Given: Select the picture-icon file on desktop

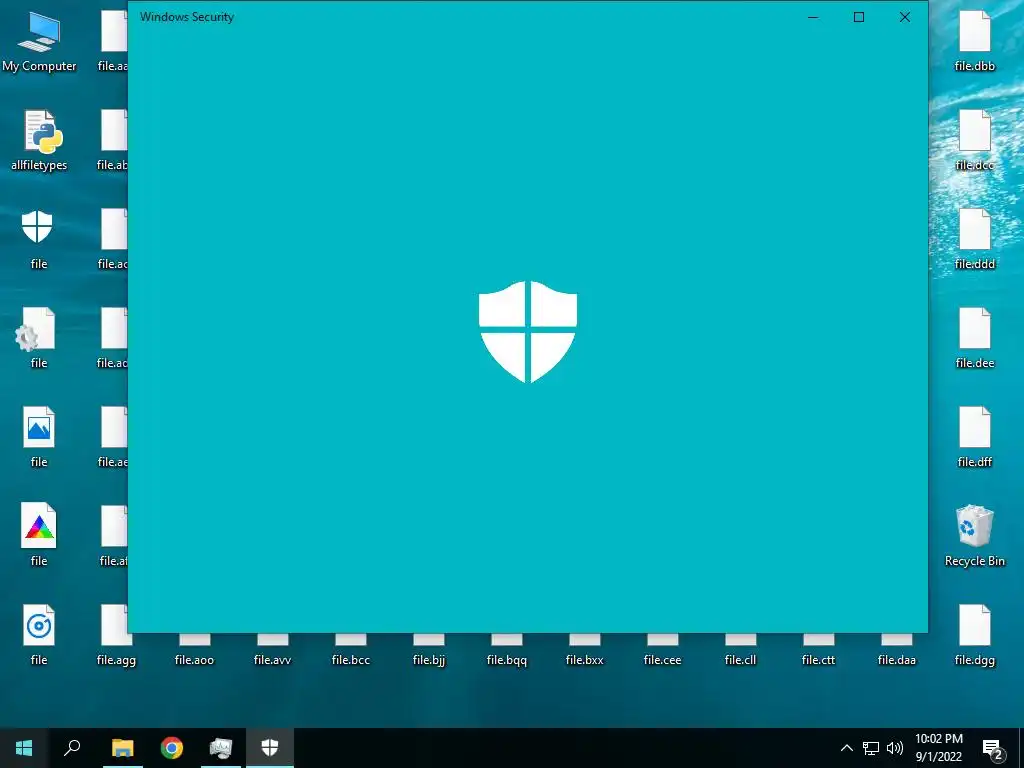Looking at the screenshot, I should [39, 437].
